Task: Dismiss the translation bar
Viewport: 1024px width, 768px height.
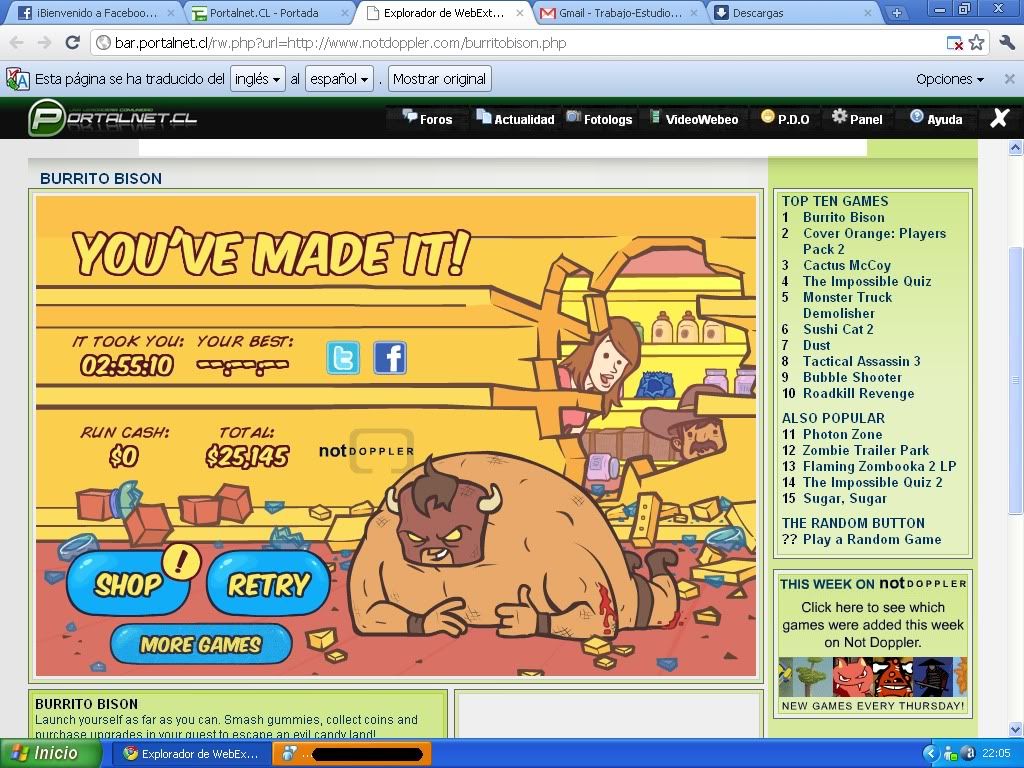Action: pyautogui.click(x=1009, y=79)
